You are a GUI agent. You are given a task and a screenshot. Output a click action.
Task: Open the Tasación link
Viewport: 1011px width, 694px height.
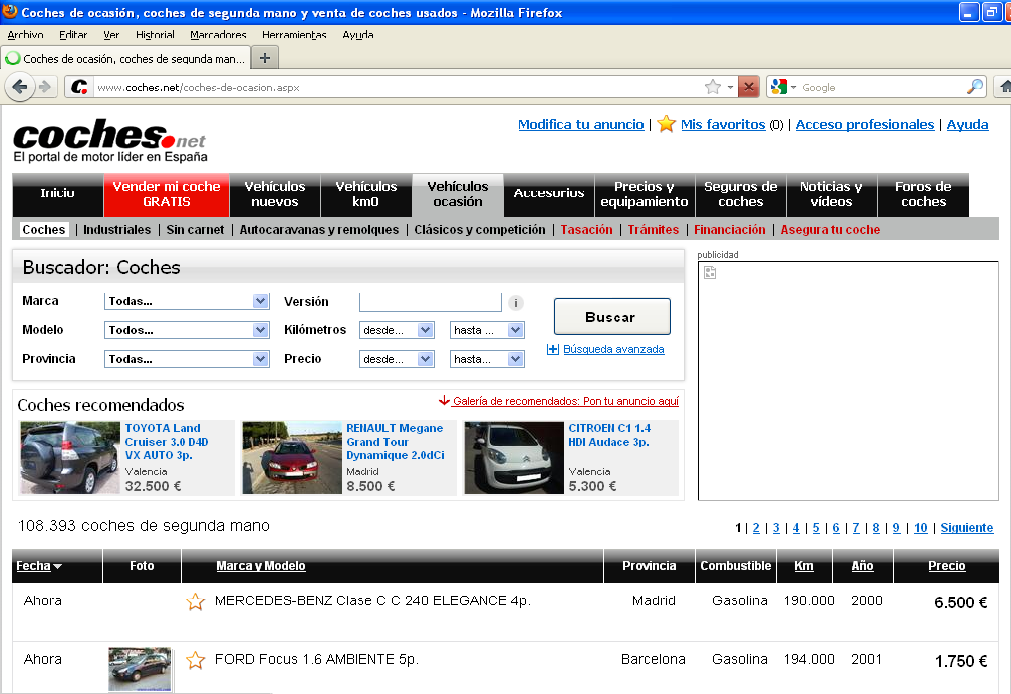coord(586,230)
